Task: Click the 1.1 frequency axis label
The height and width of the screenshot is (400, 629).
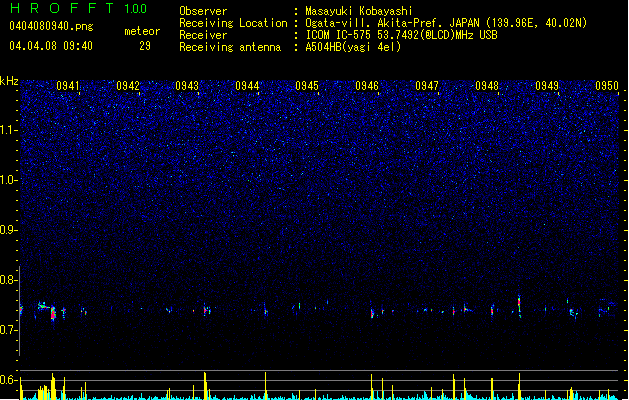Action: coord(8,130)
